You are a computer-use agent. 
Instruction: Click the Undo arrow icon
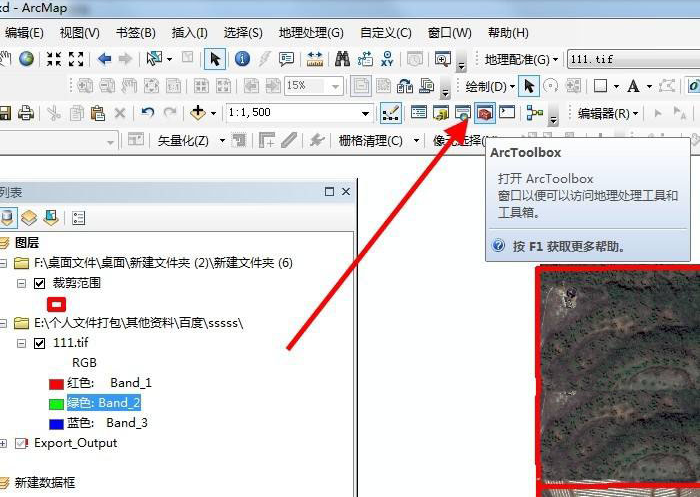147,113
